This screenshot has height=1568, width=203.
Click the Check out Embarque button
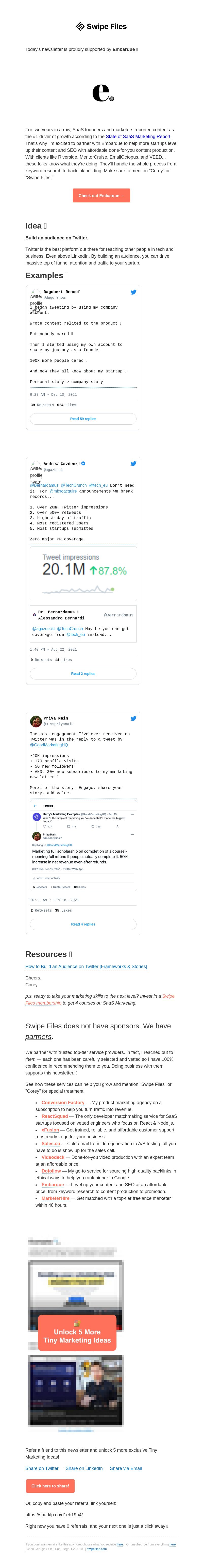(101, 195)
